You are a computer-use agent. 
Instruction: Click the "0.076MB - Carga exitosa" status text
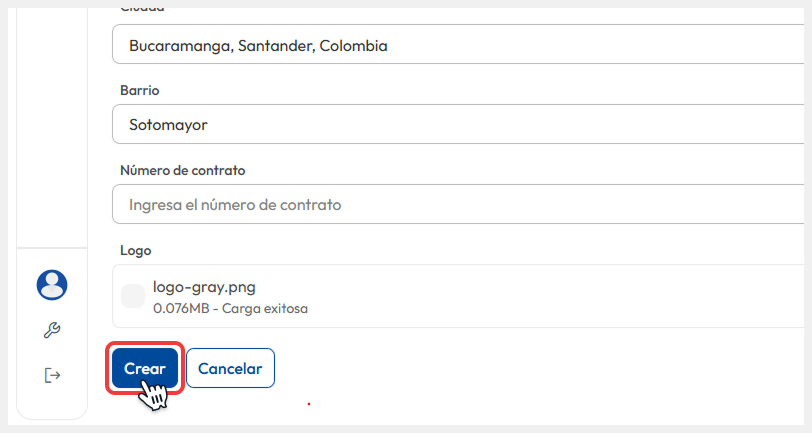(230, 308)
